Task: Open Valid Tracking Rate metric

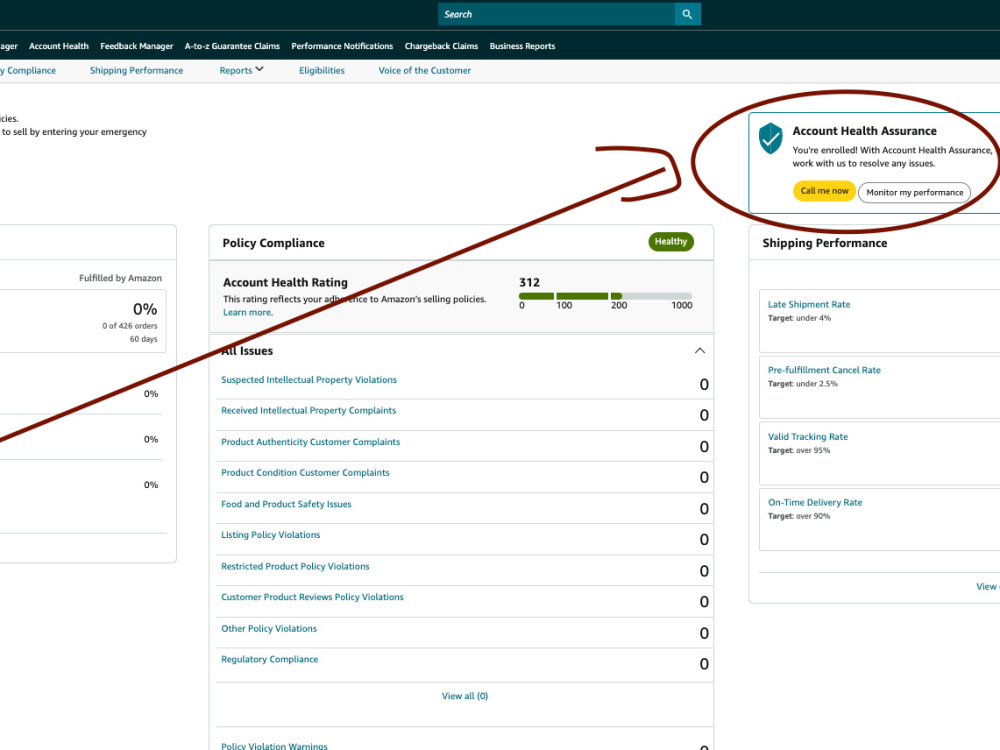Action: pyautogui.click(x=807, y=436)
